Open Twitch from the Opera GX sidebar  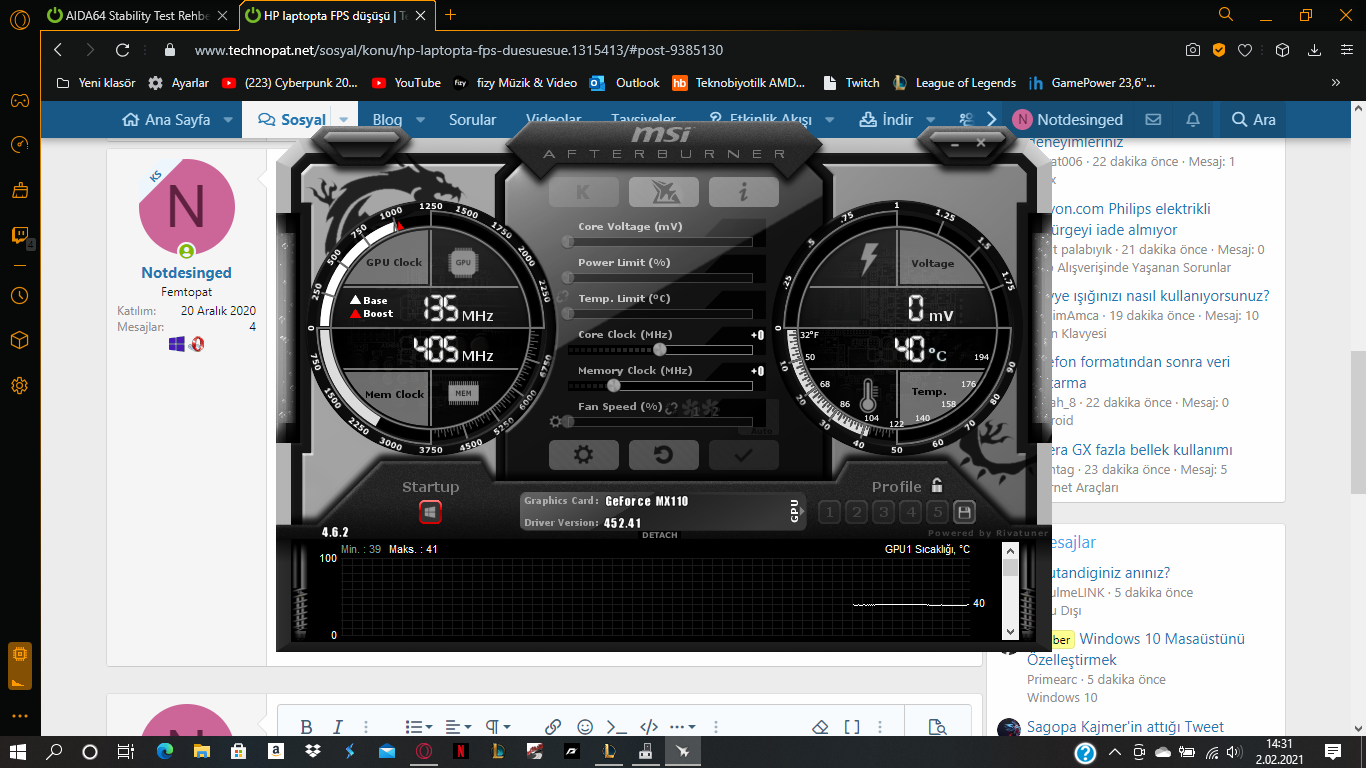pos(19,237)
